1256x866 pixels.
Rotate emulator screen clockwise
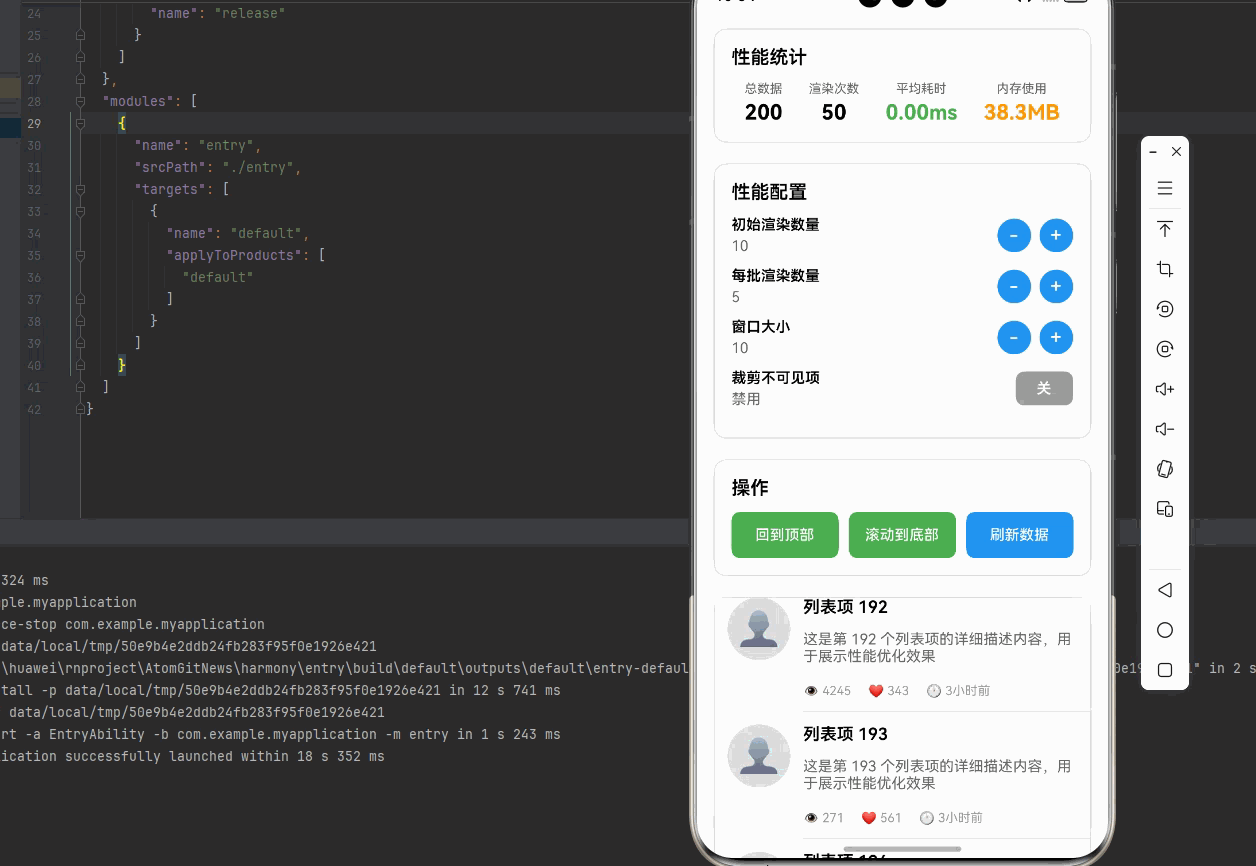[x=1164, y=349]
